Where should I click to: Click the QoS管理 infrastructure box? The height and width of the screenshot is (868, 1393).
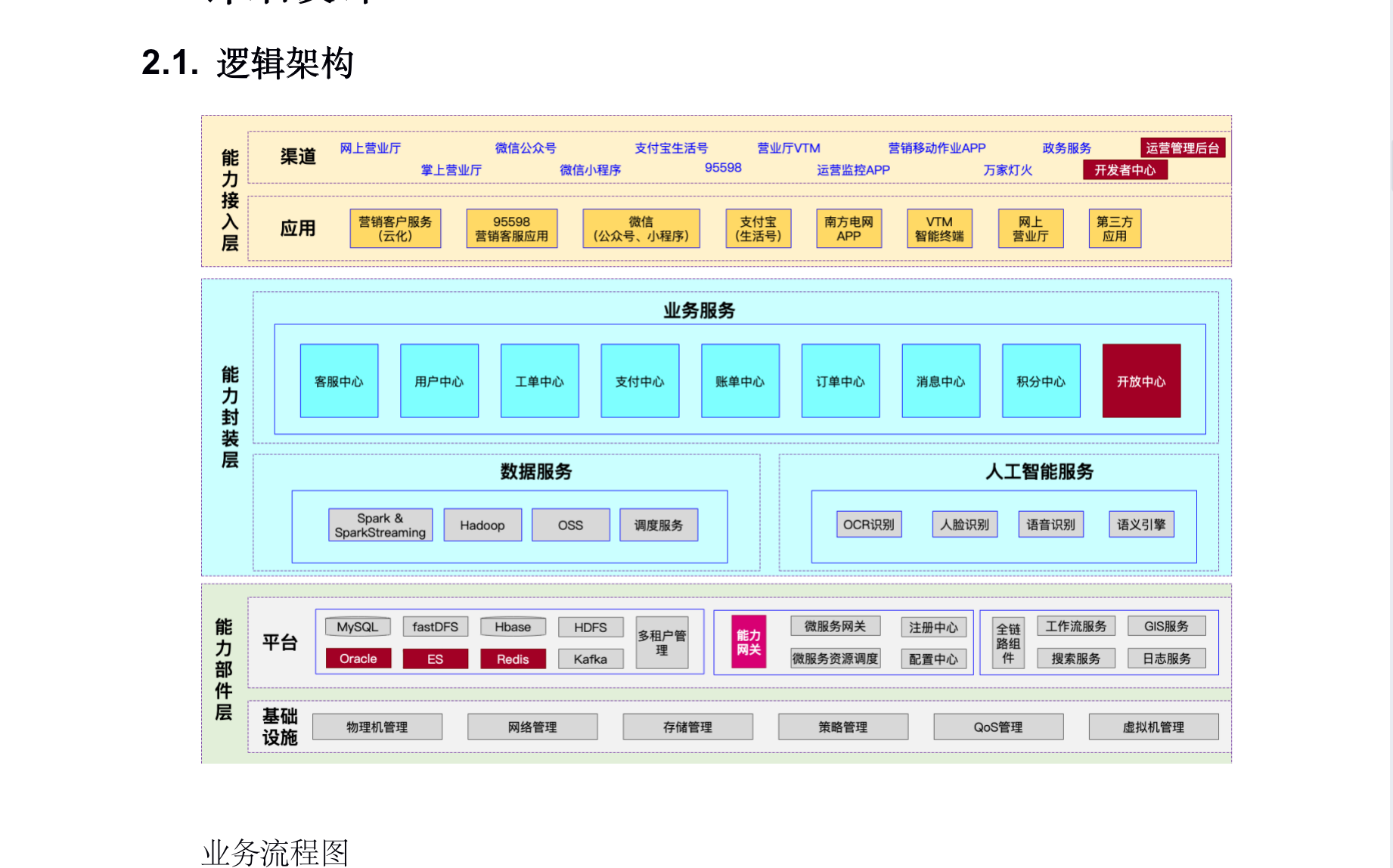(x=999, y=727)
